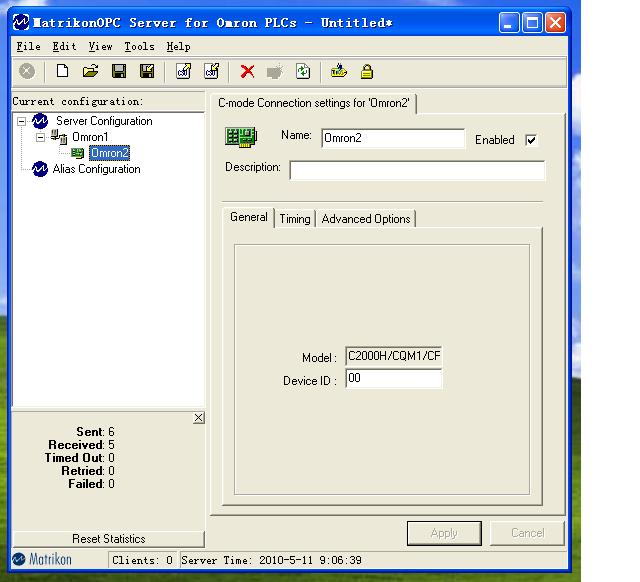Viewport: 640px width, 582px height.
Task: Click the Apply button
Action: pos(444,533)
